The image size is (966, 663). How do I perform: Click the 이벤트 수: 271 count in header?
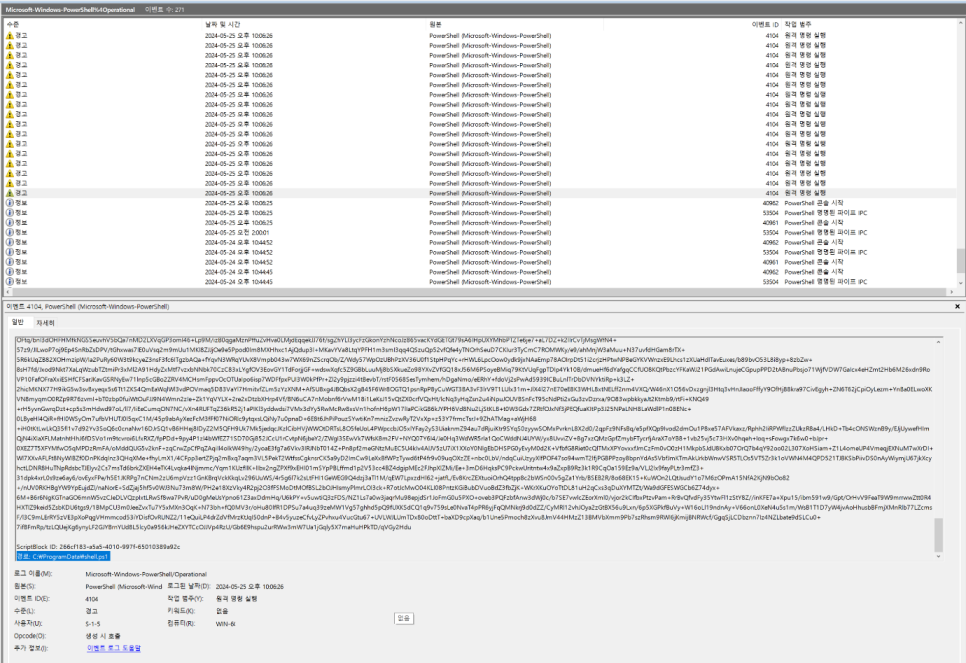(164, 9)
